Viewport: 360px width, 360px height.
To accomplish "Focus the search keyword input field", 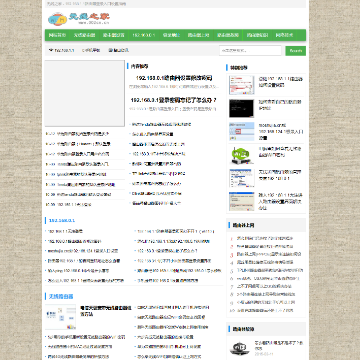I will point(250,51).
